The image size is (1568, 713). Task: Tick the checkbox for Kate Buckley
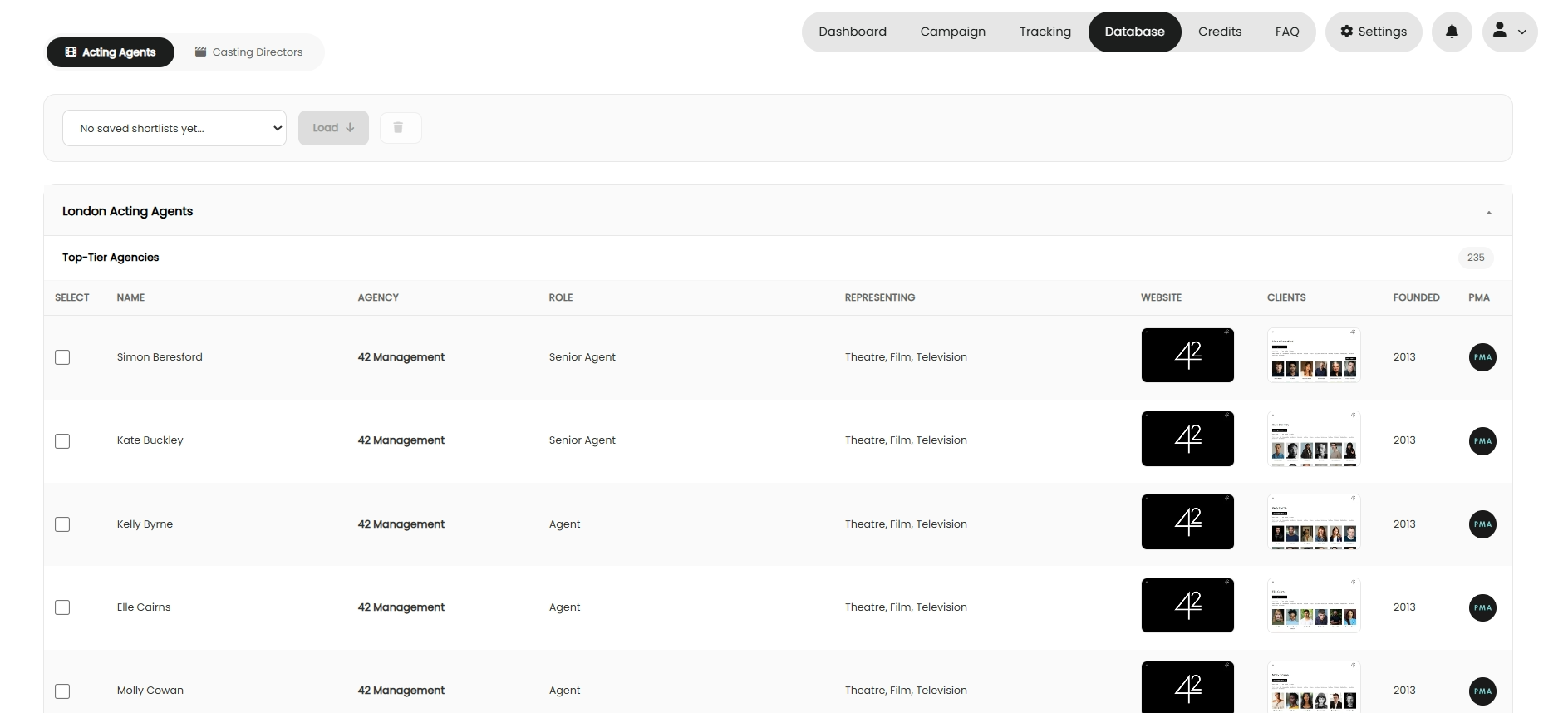[x=62, y=441]
